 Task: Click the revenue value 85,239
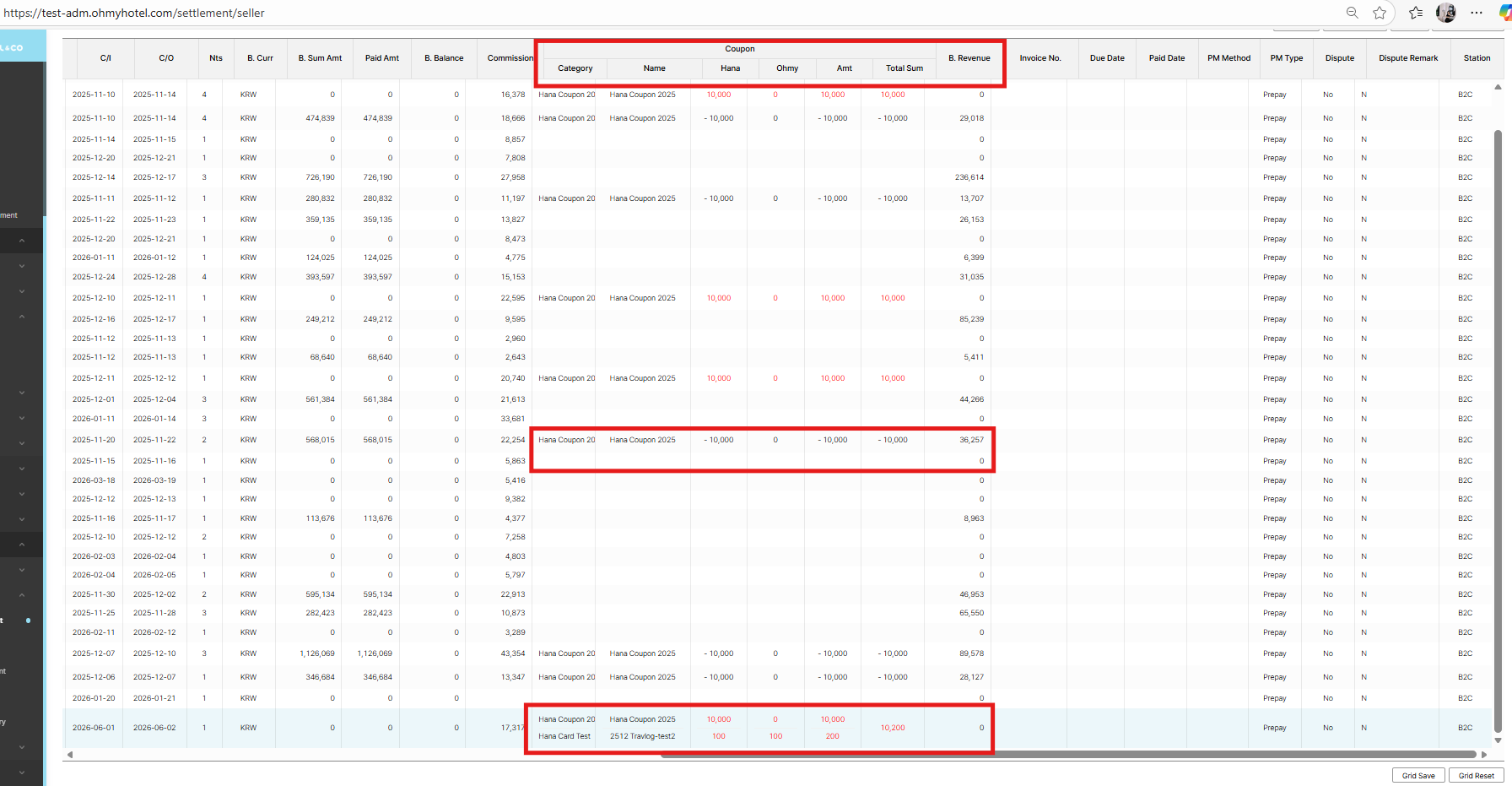972,319
